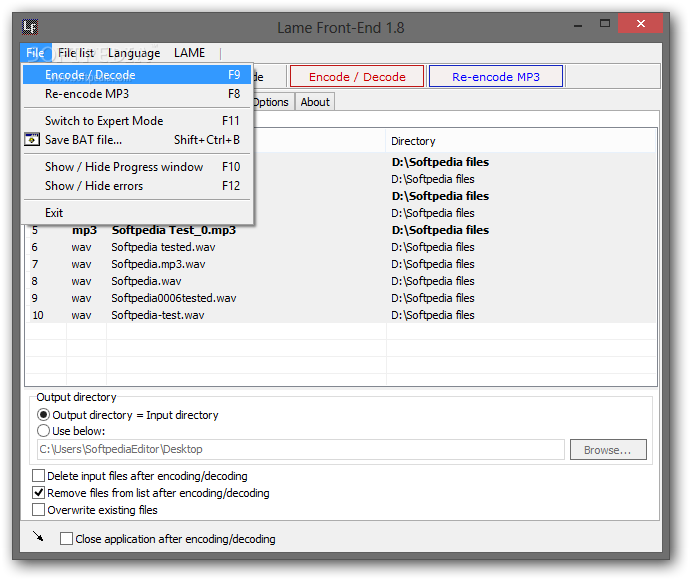Viewport: 690px width, 580px height.
Task: Enable Delete input files after encoding/decoding
Action: coord(139,476)
